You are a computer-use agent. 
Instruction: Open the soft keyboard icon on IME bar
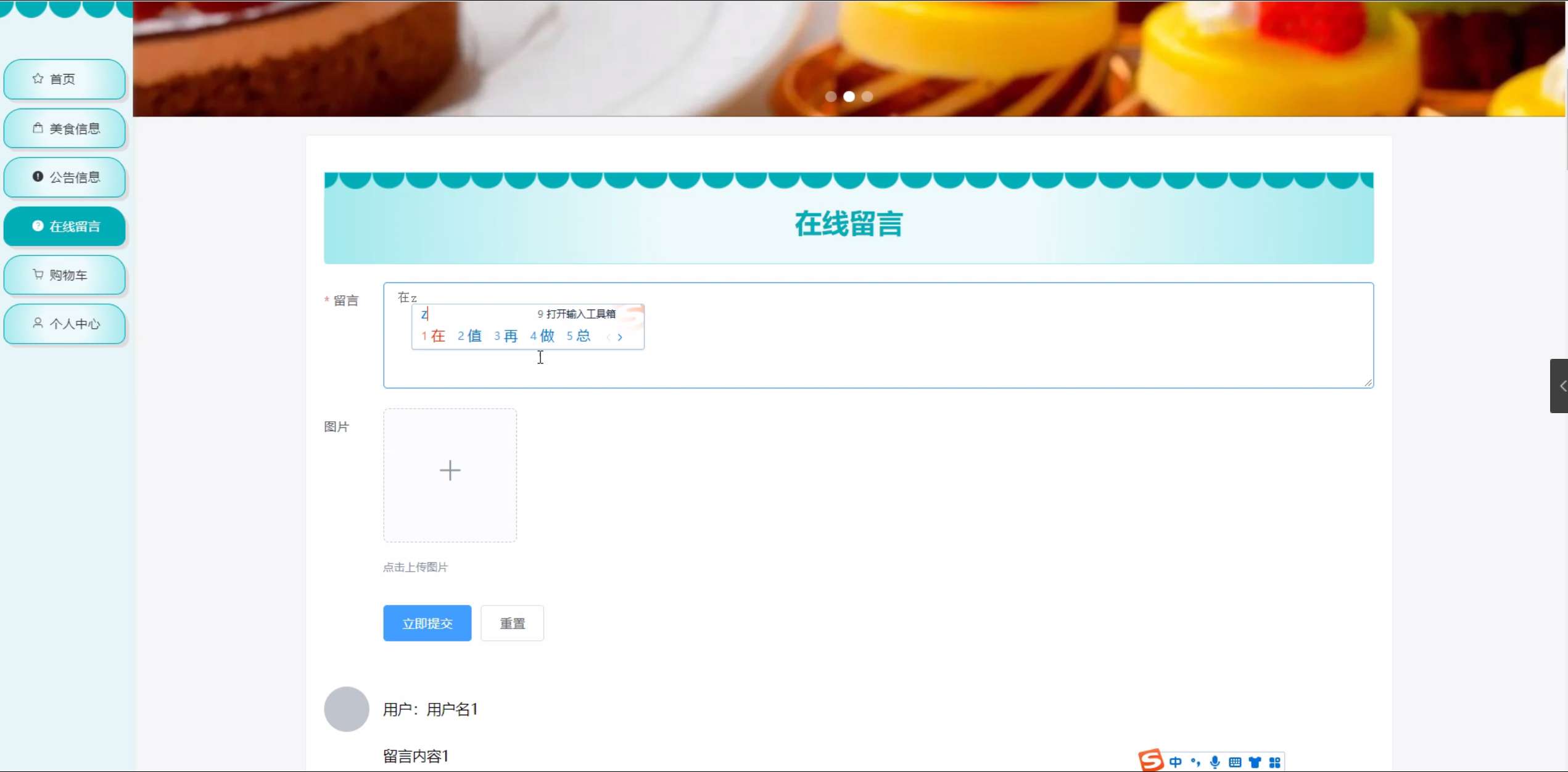coord(1235,762)
